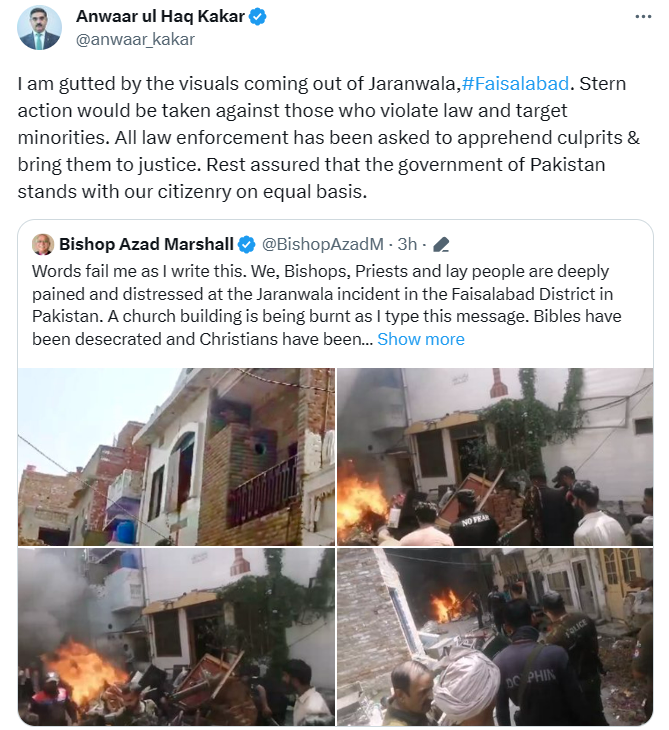Open the @anwaar_kakar handle
The image size is (669, 730).
tap(135, 40)
